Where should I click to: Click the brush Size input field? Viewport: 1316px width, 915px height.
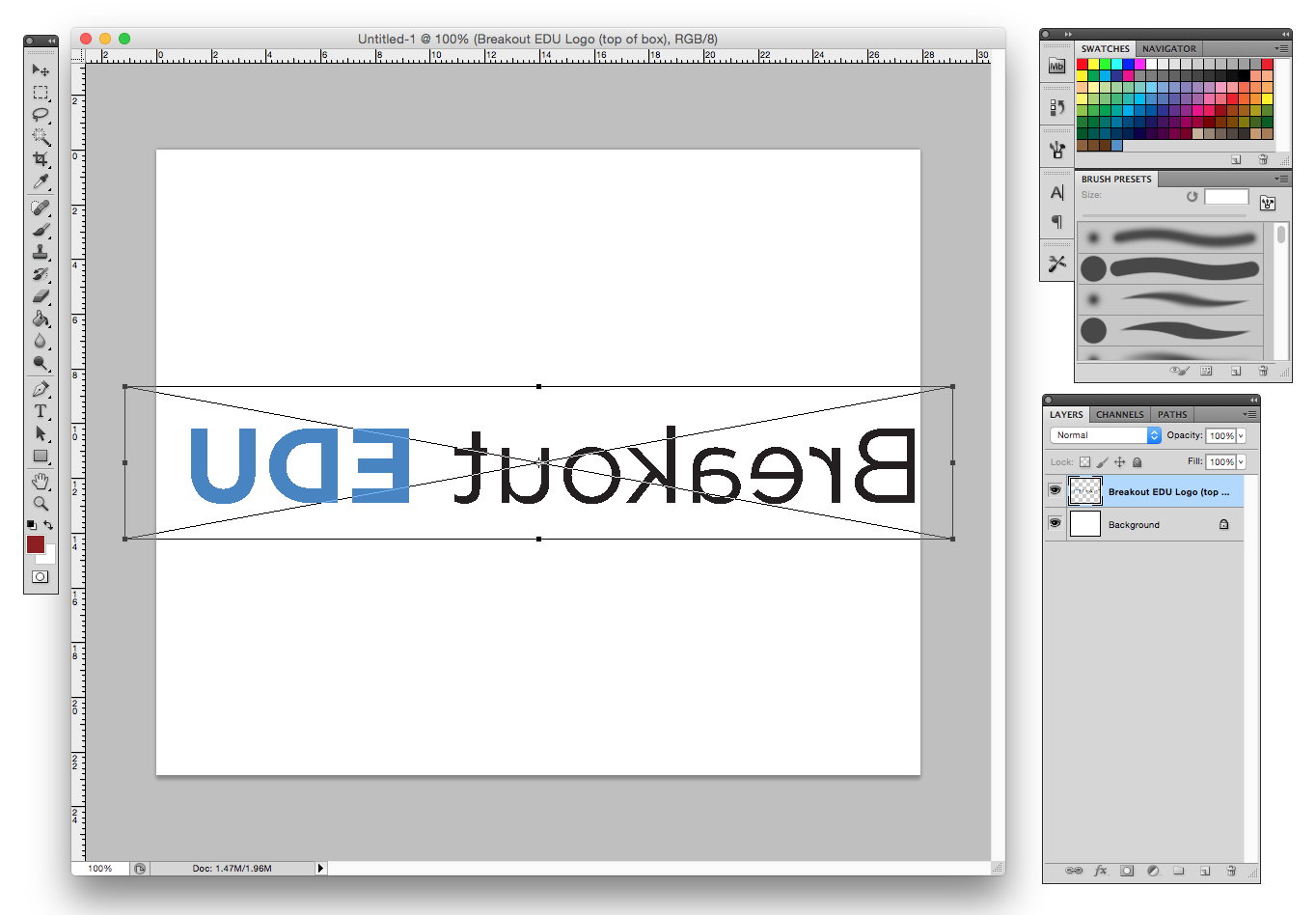pos(1226,197)
